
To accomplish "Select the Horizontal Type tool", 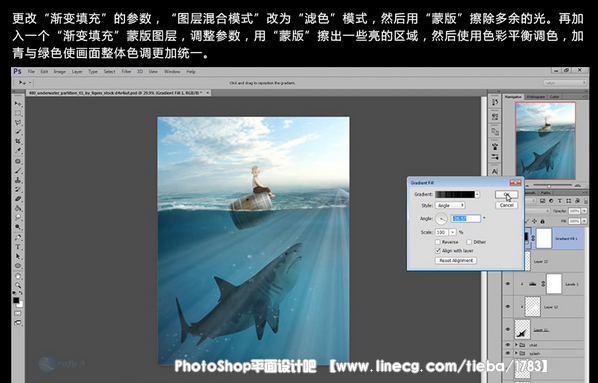I will click(x=18, y=247).
